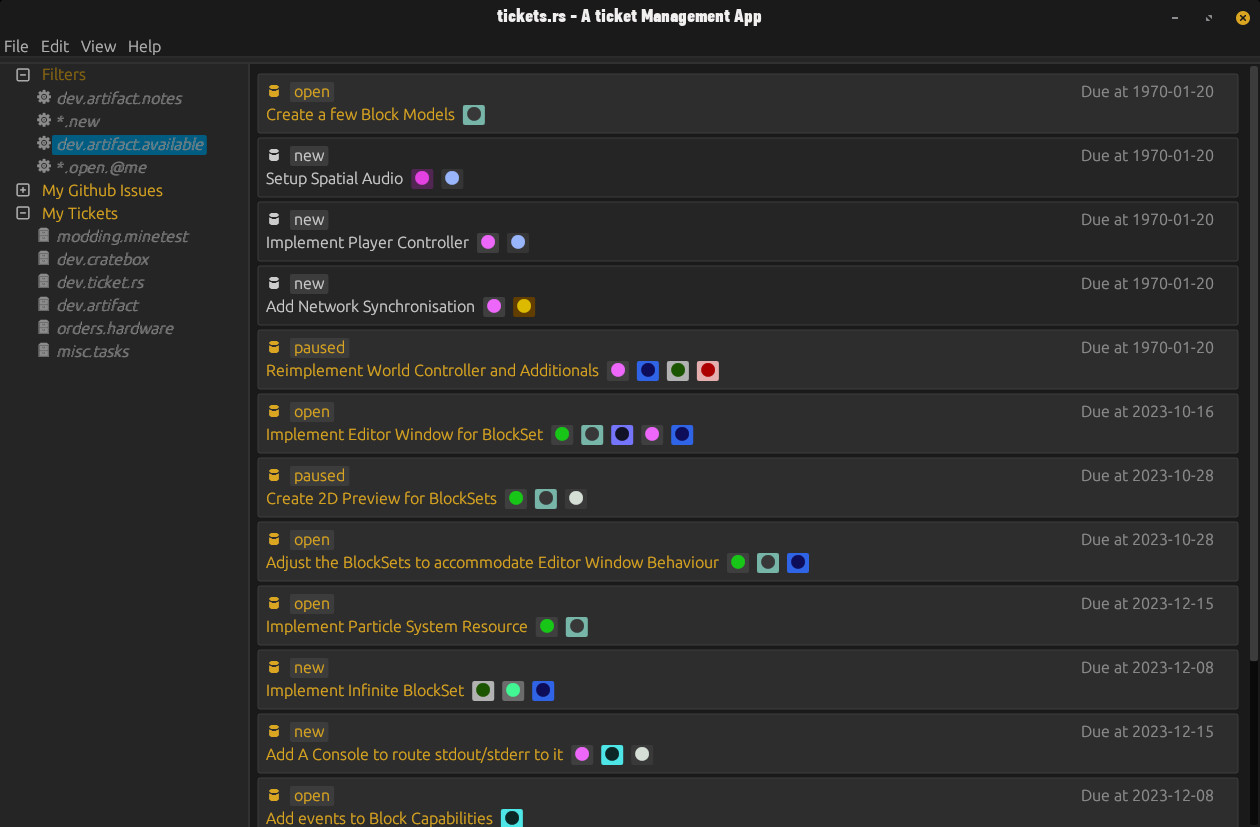1260x827 pixels.
Task: Click the paused badge on Create 2D Preview for BlockSets
Action: 319,475
